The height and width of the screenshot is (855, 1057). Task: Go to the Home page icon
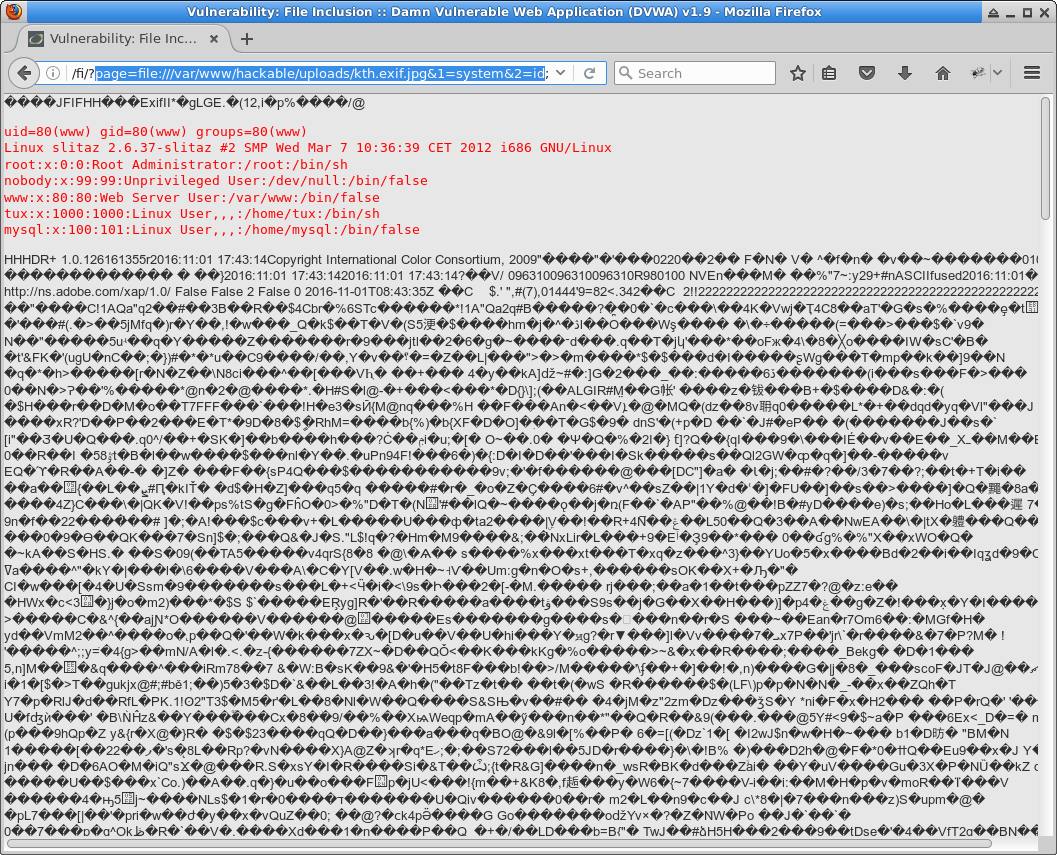tap(942, 73)
